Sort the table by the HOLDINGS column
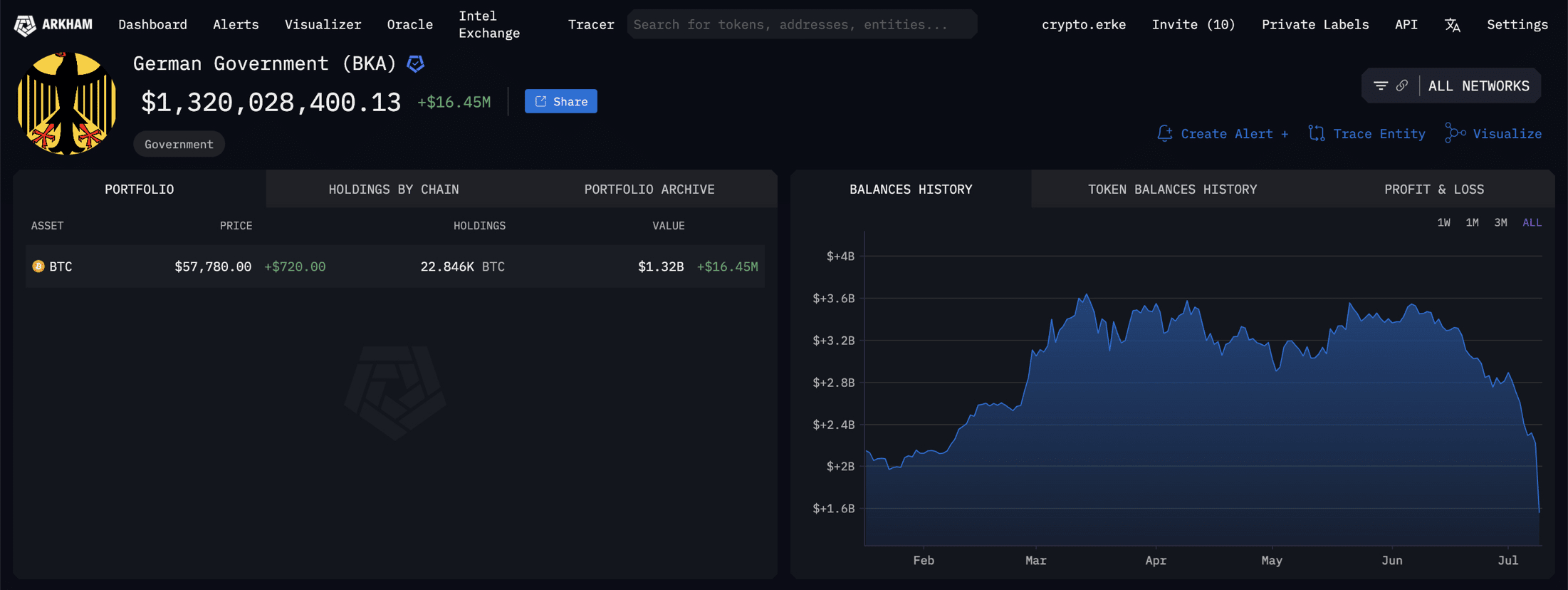Viewport: 1568px width, 590px height. click(x=479, y=226)
